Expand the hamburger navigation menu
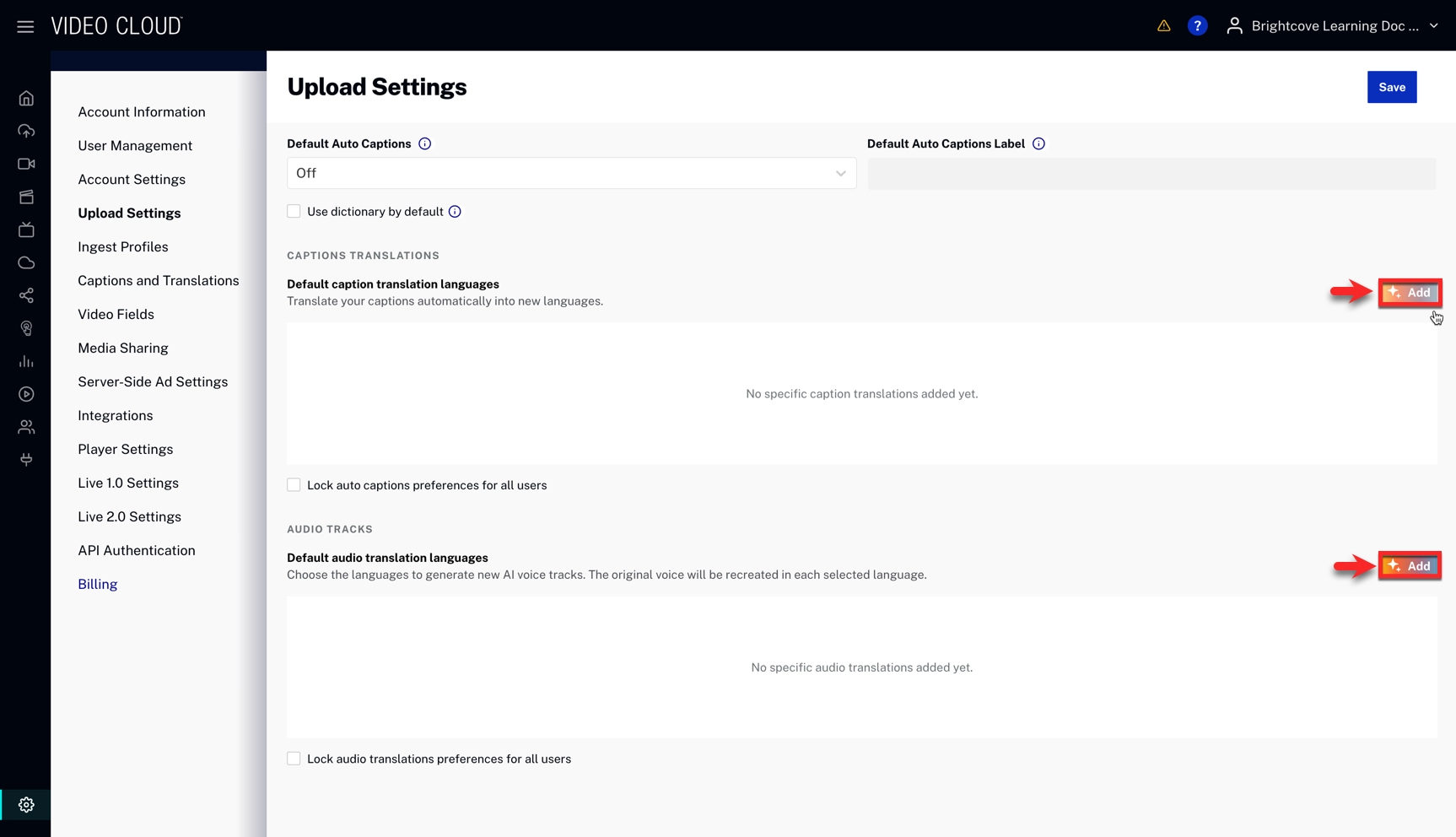The image size is (1456, 837). (x=25, y=27)
